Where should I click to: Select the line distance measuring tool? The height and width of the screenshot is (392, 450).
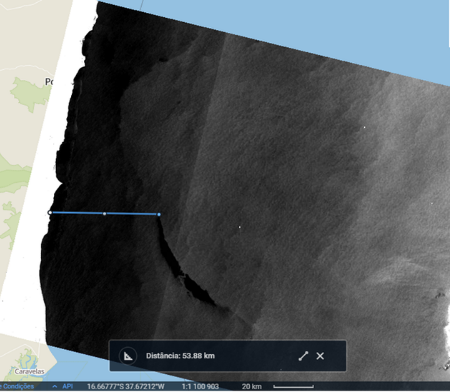(x=303, y=356)
